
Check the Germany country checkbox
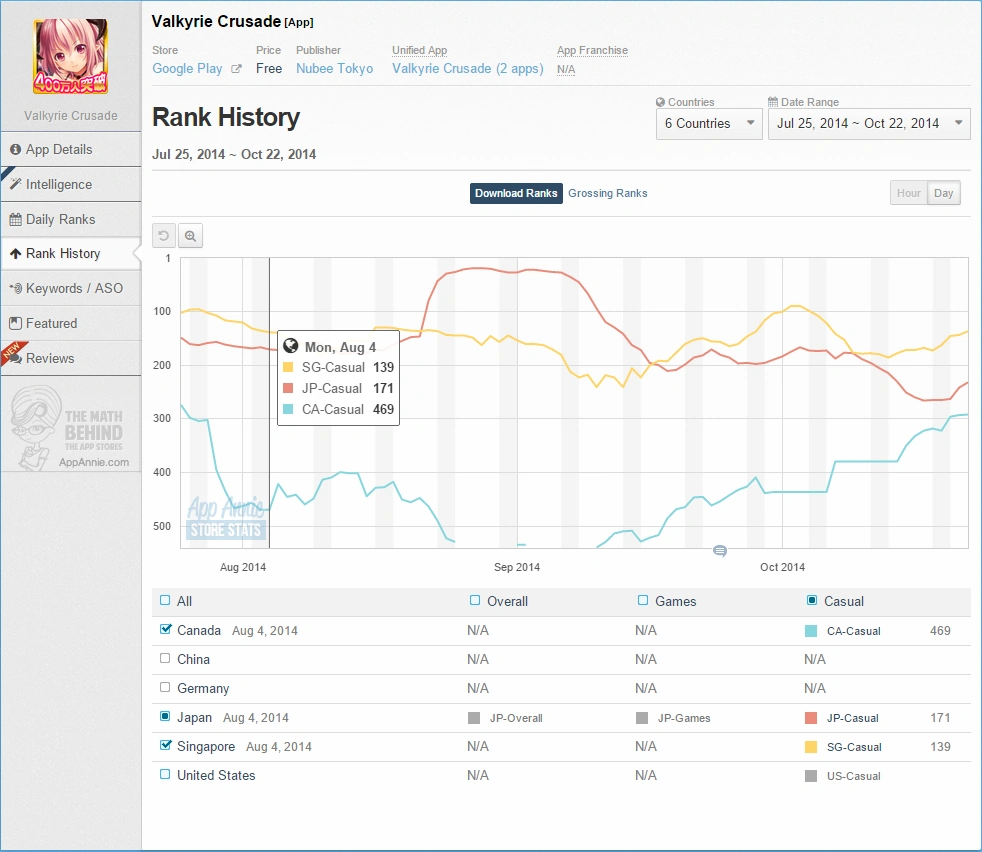click(x=165, y=687)
